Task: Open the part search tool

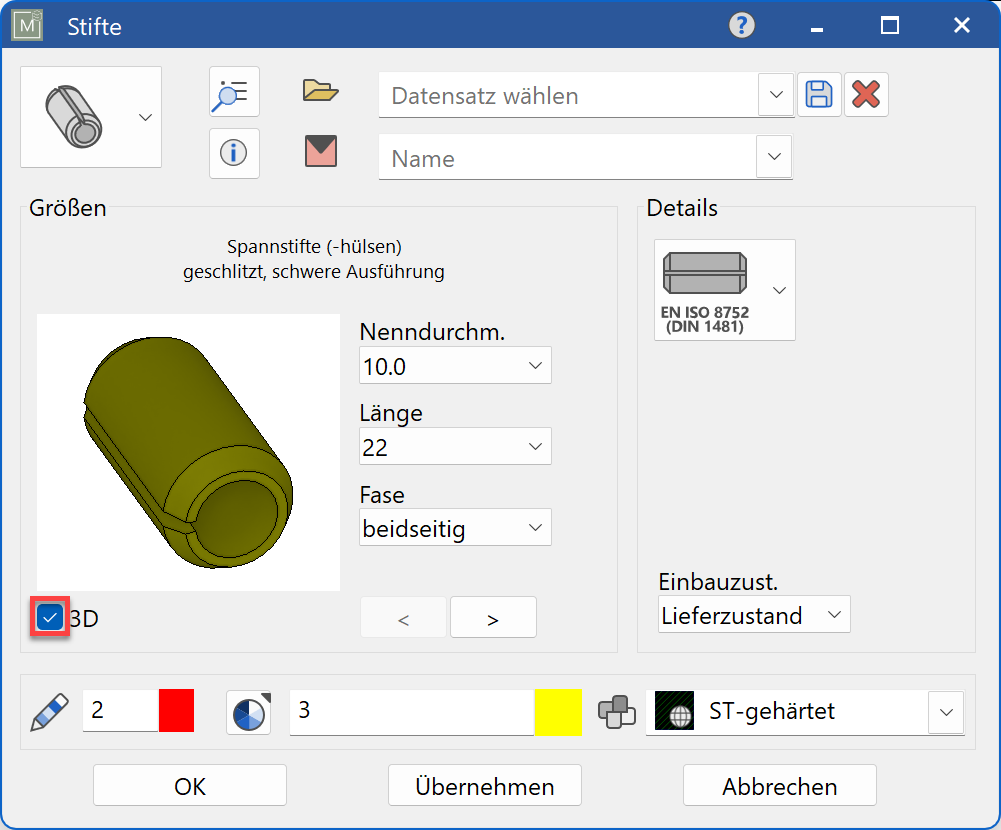Action: [x=233, y=92]
